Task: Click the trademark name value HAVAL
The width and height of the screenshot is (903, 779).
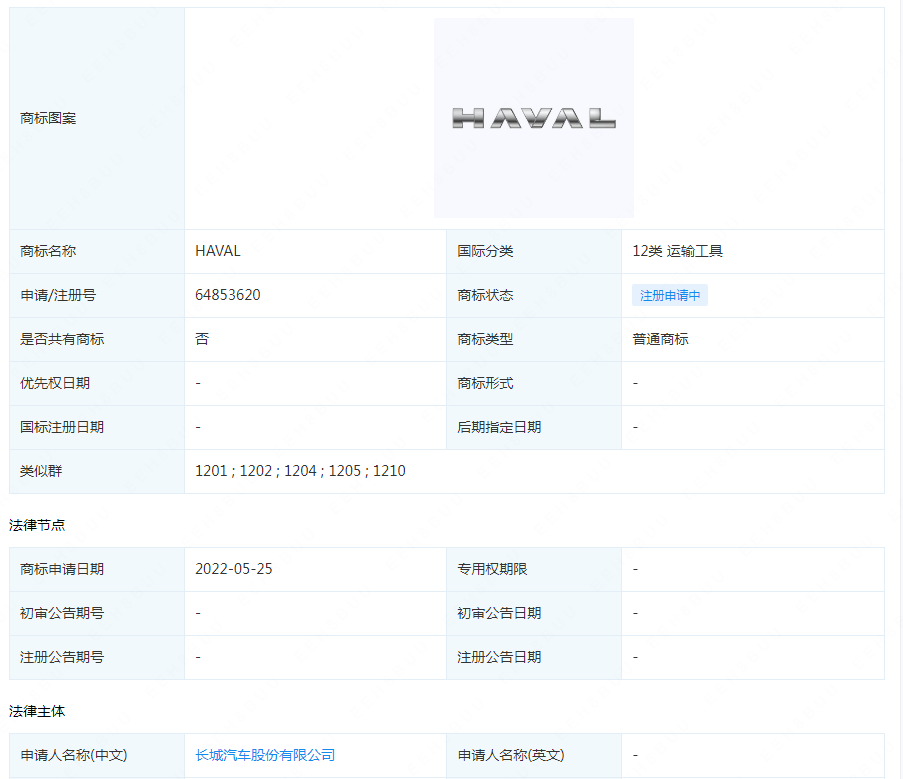Action: pos(218,251)
